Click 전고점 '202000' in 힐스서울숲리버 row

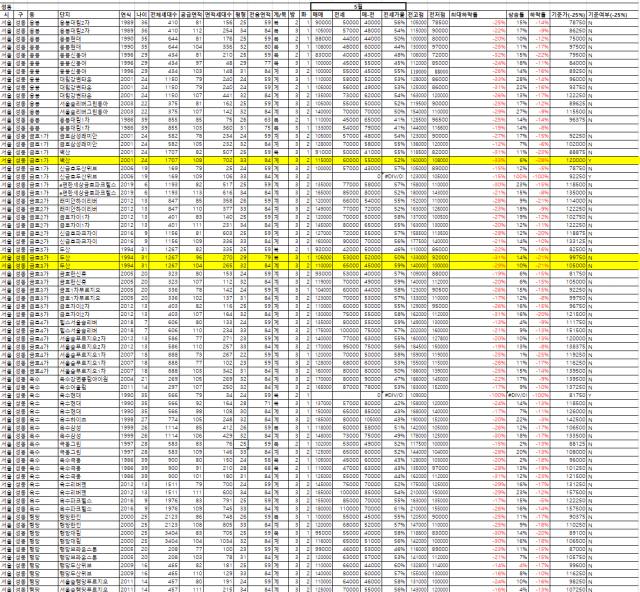pos(417,330)
